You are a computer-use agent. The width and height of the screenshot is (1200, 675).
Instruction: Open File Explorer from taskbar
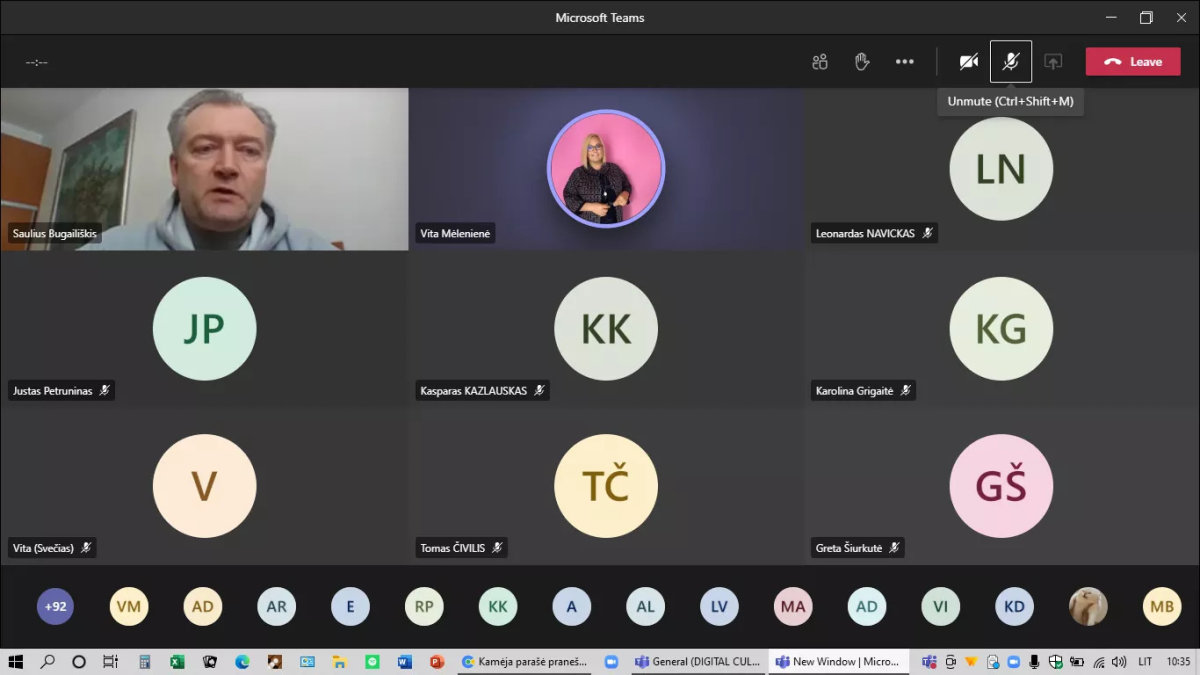339,662
